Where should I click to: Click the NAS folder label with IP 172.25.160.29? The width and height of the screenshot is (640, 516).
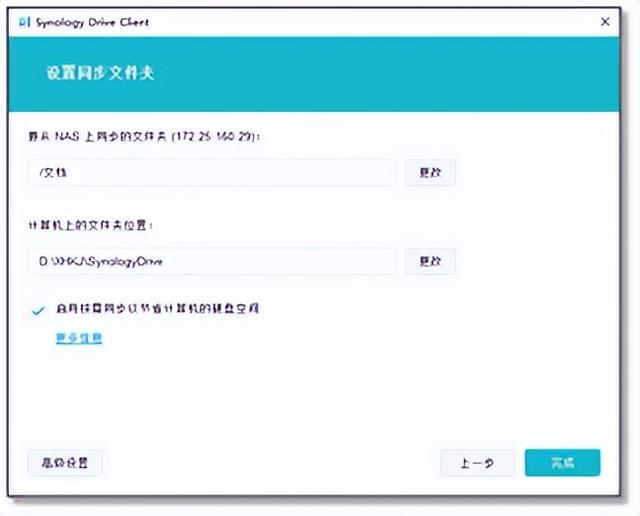click(x=144, y=137)
